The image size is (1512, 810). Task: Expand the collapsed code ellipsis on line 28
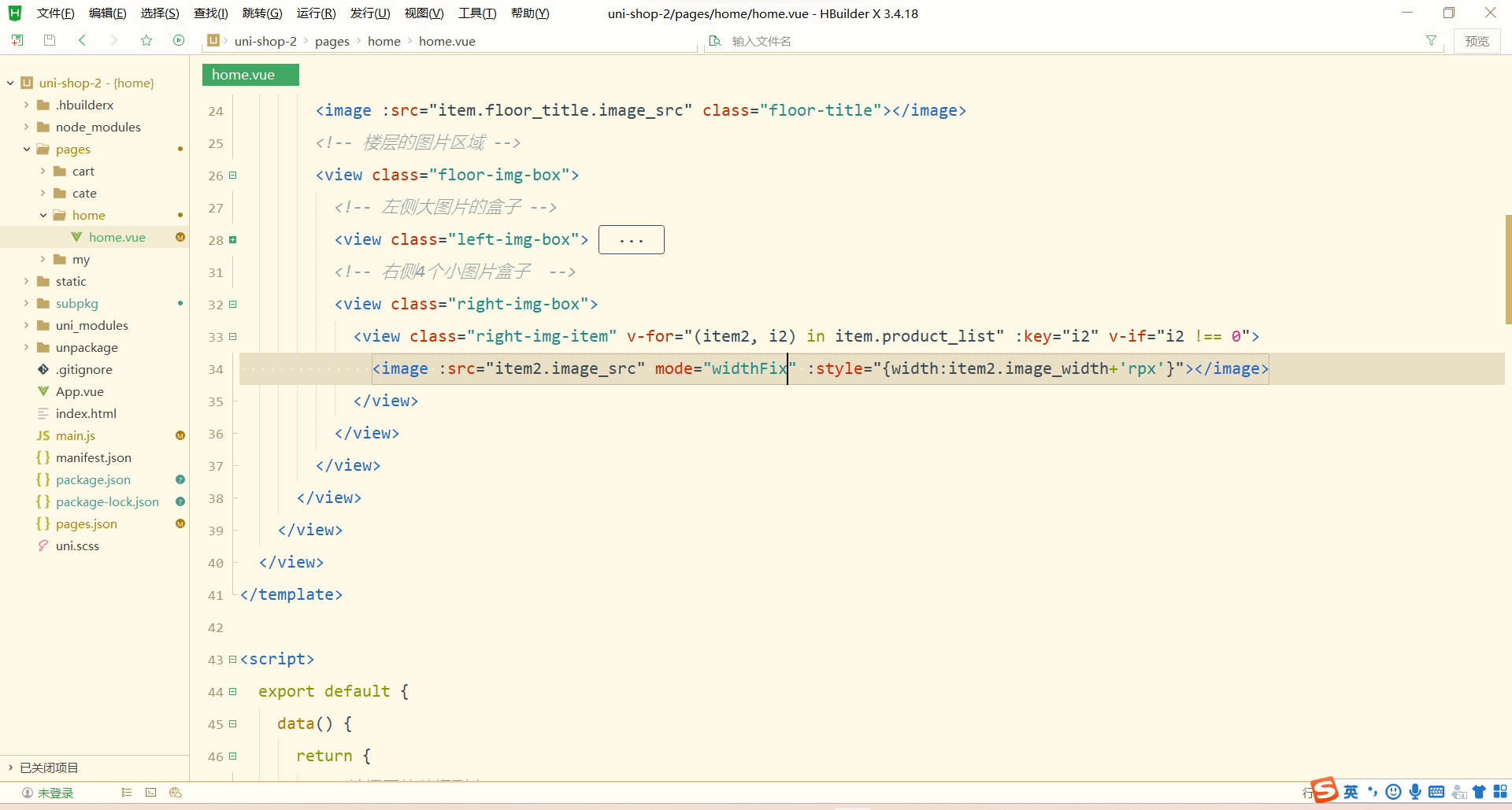coord(631,239)
